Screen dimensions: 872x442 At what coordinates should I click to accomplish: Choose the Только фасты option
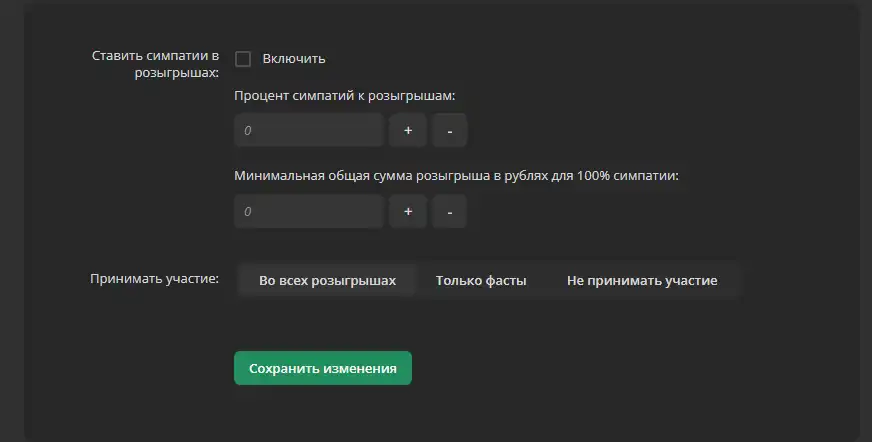(481, 280)
